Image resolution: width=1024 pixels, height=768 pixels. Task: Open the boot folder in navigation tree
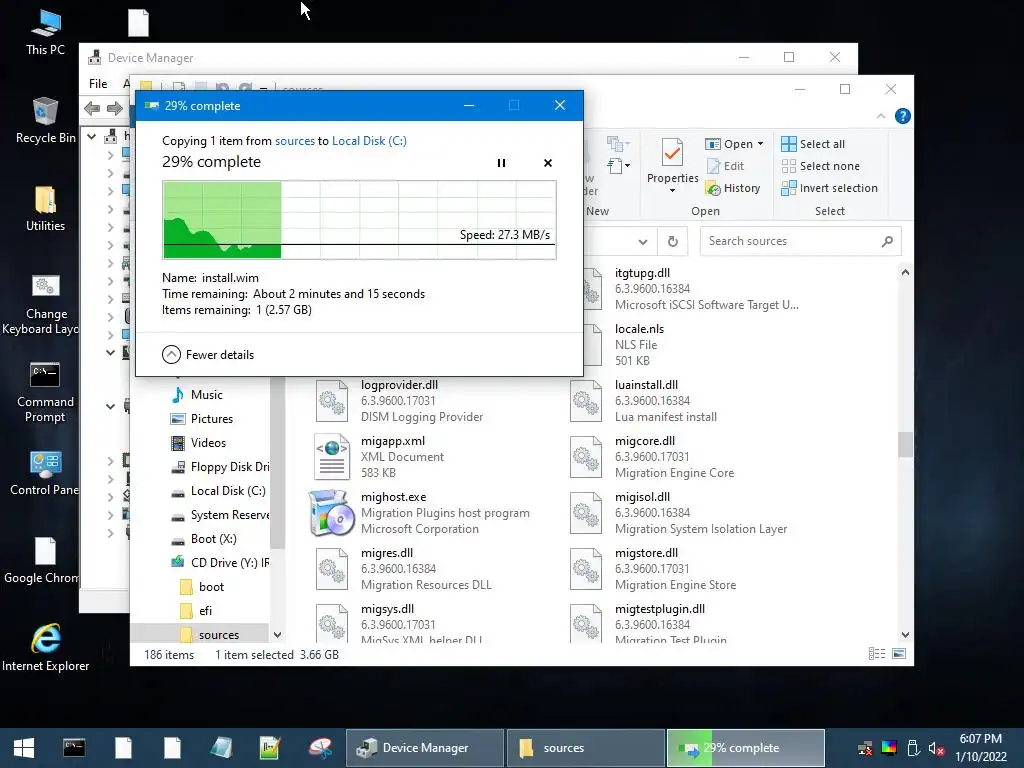pyautogui.click(x=202, y=587)
